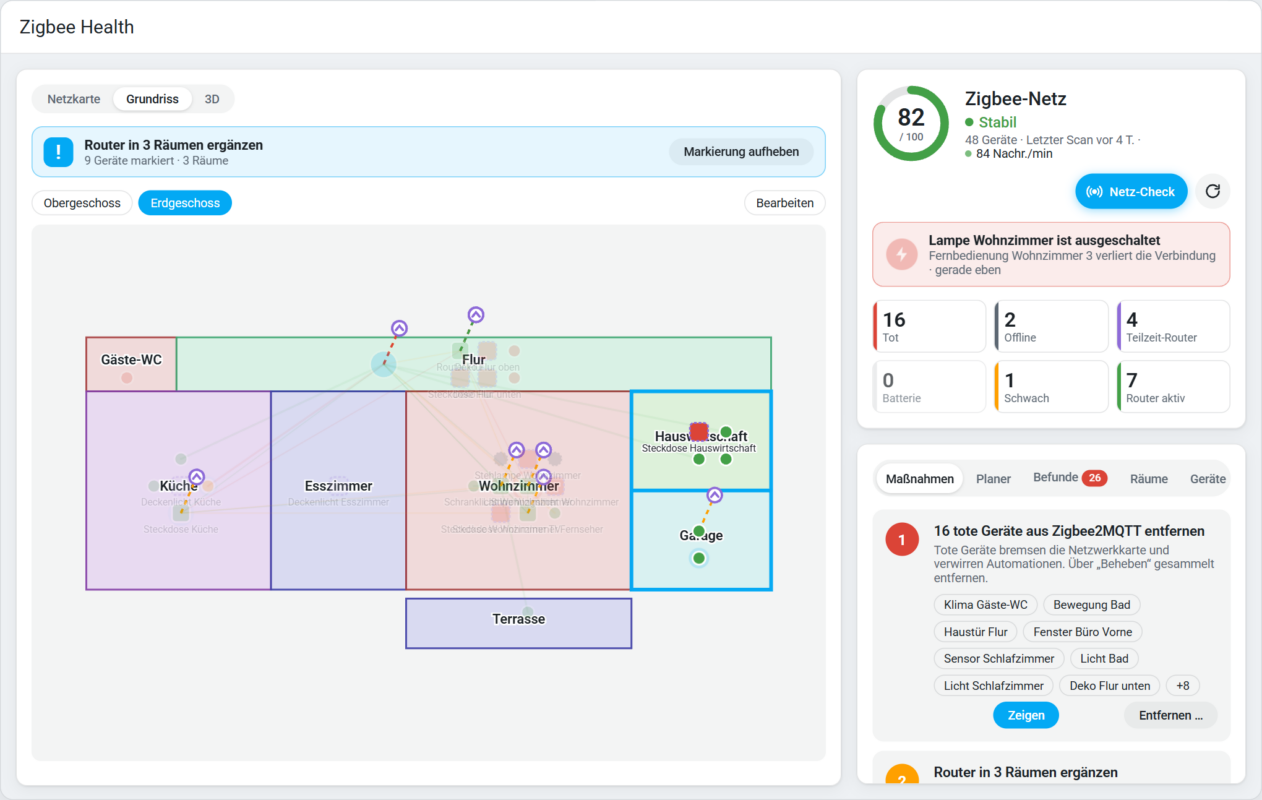
Task: Open the Entfernen … action
Action: (x=1171, y=715)
